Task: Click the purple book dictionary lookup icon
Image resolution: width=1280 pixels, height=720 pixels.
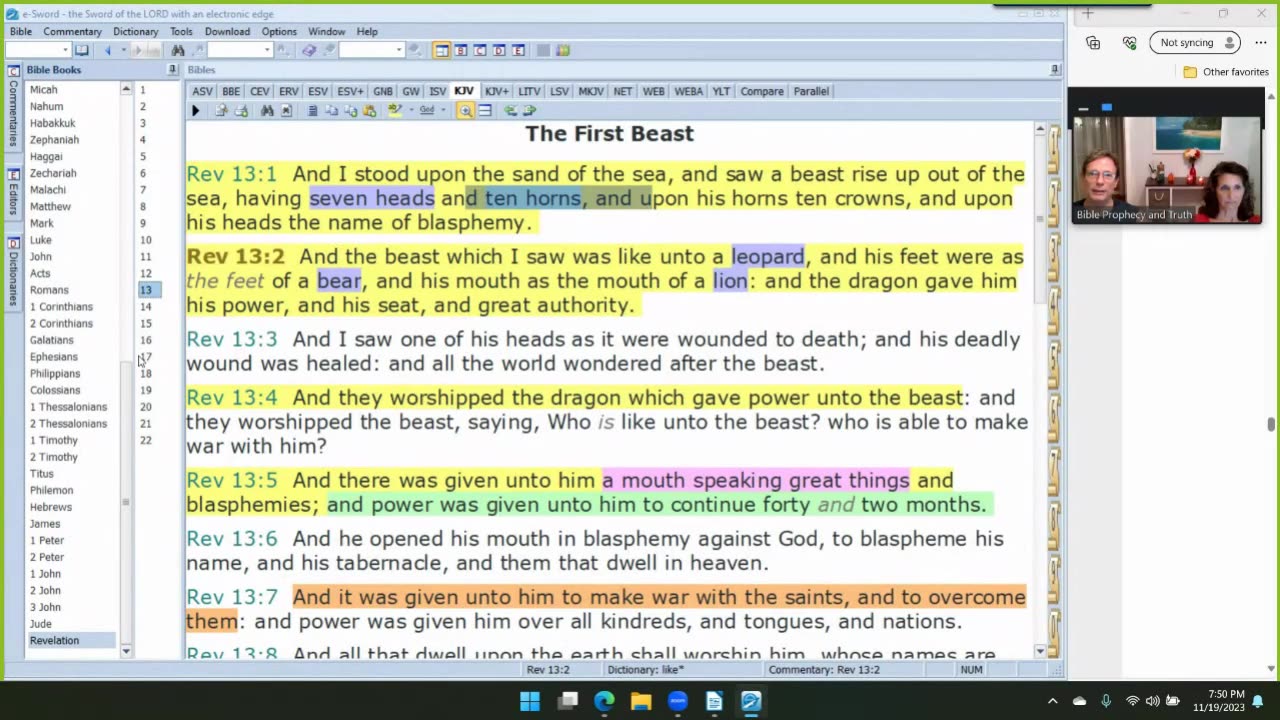Action: (310, 50)
